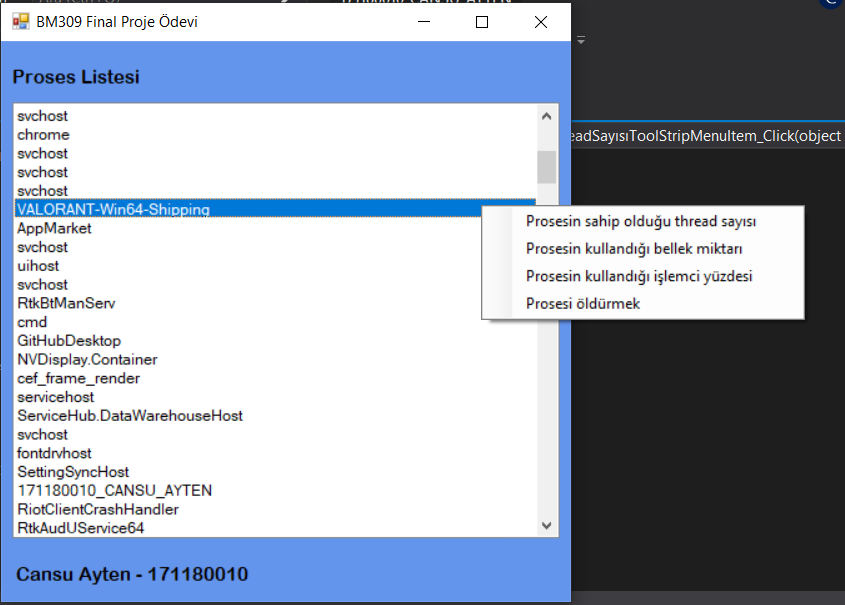This screenshot has height=605, width=845.
Task: Click the BM309 application icon in title bar
Action: point(20,20)
